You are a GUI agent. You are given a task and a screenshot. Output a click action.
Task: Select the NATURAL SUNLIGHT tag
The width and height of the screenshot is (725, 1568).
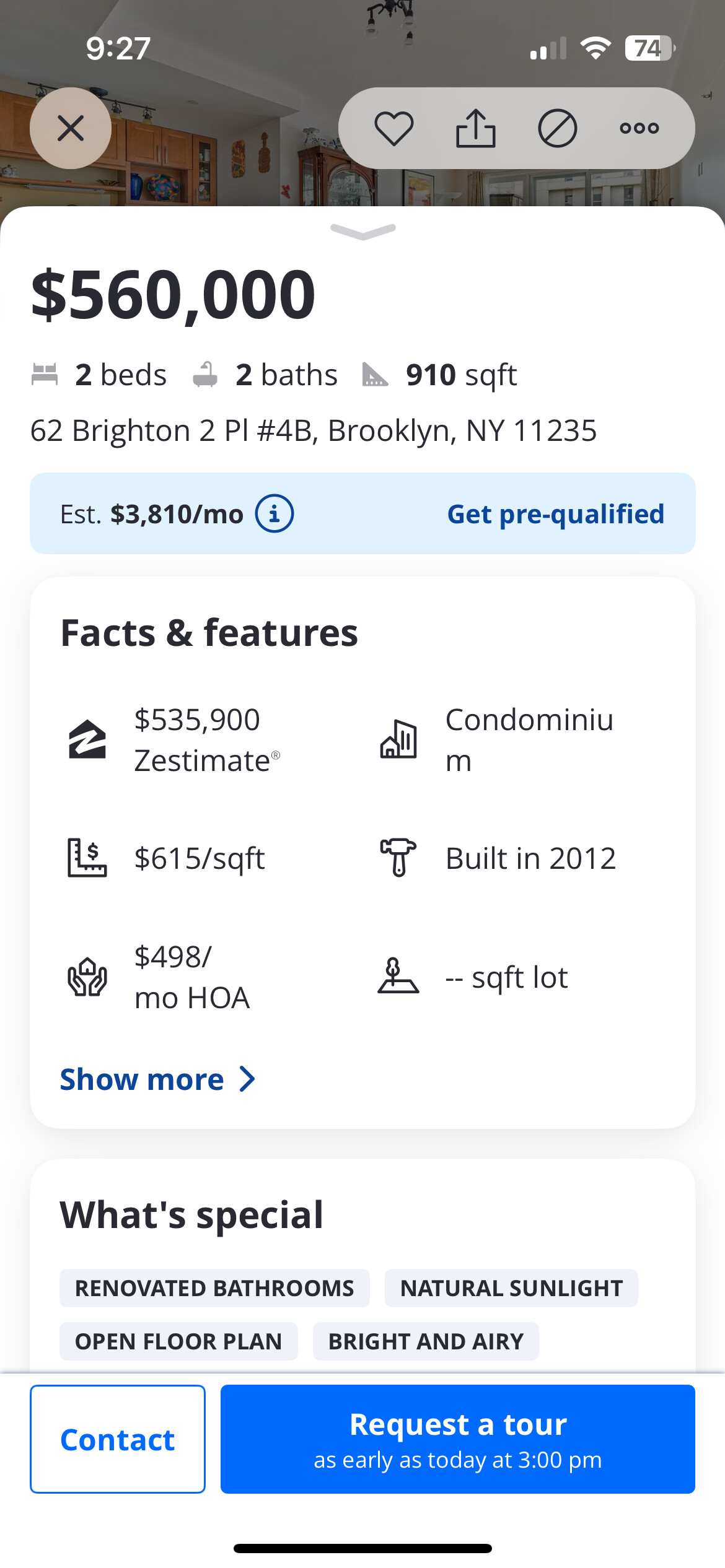511,1288
